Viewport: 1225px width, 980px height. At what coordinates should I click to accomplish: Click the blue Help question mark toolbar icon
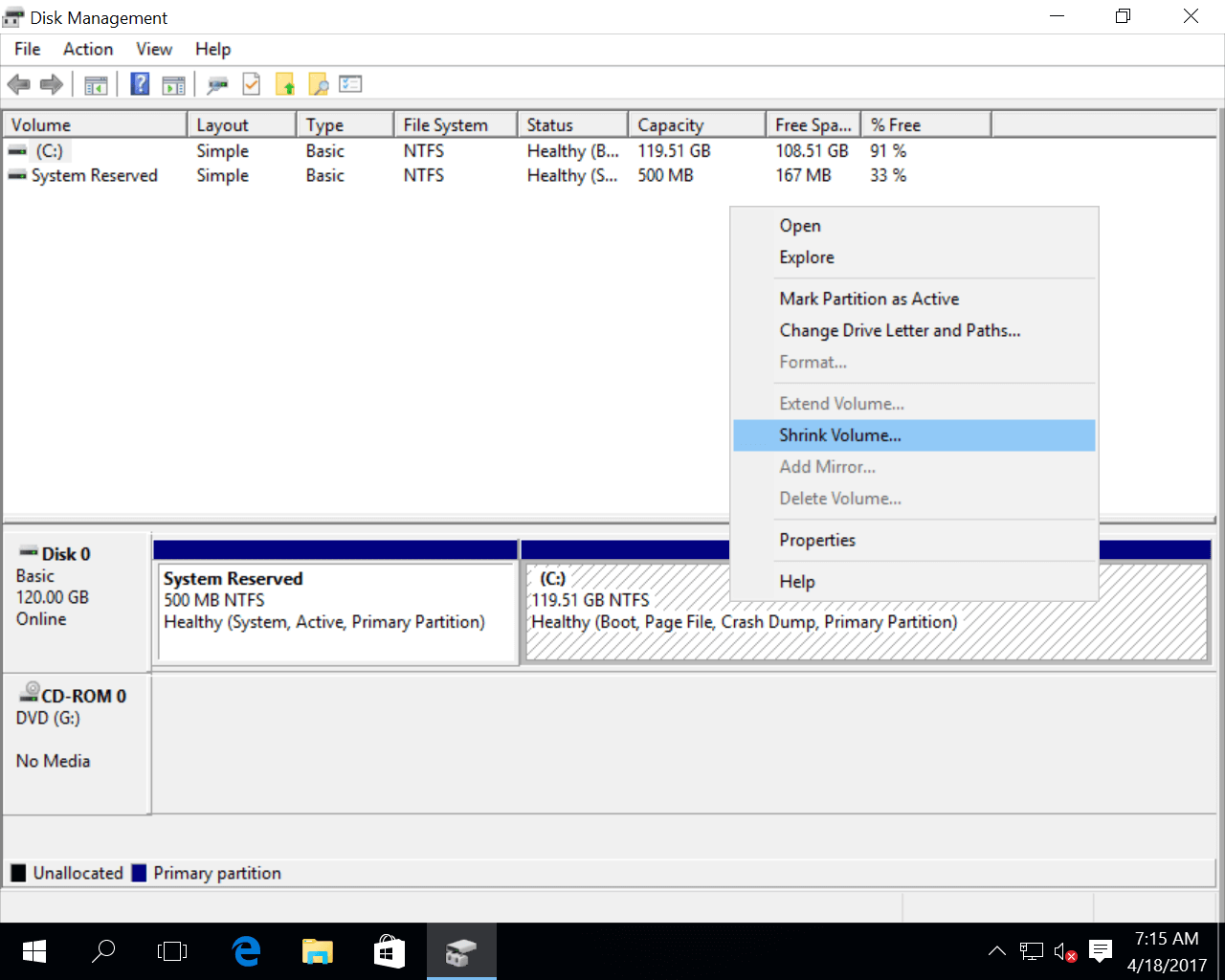tap(140, 84)
